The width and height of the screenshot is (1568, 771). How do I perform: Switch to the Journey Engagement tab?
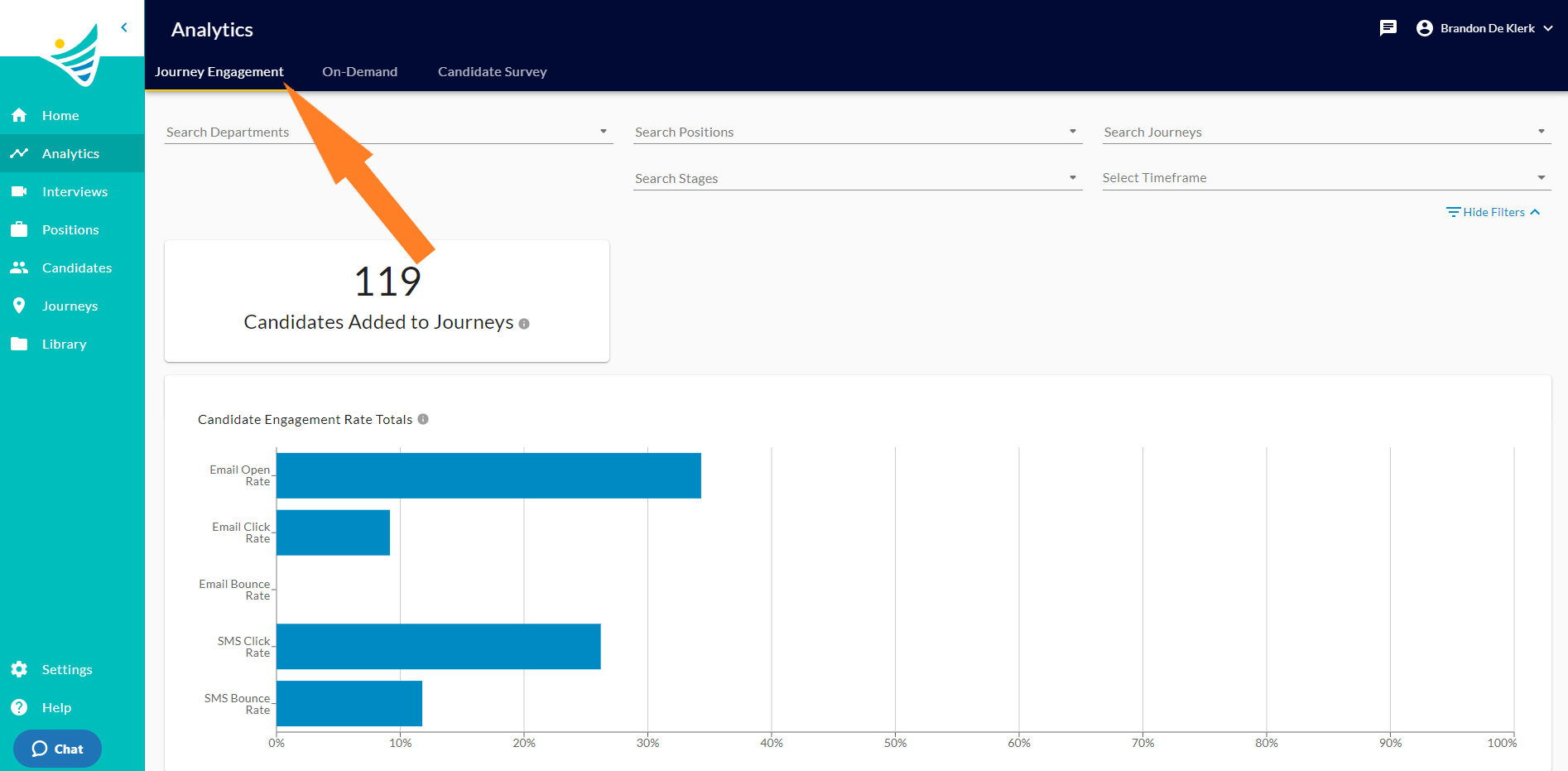click(x=219, y=71)
